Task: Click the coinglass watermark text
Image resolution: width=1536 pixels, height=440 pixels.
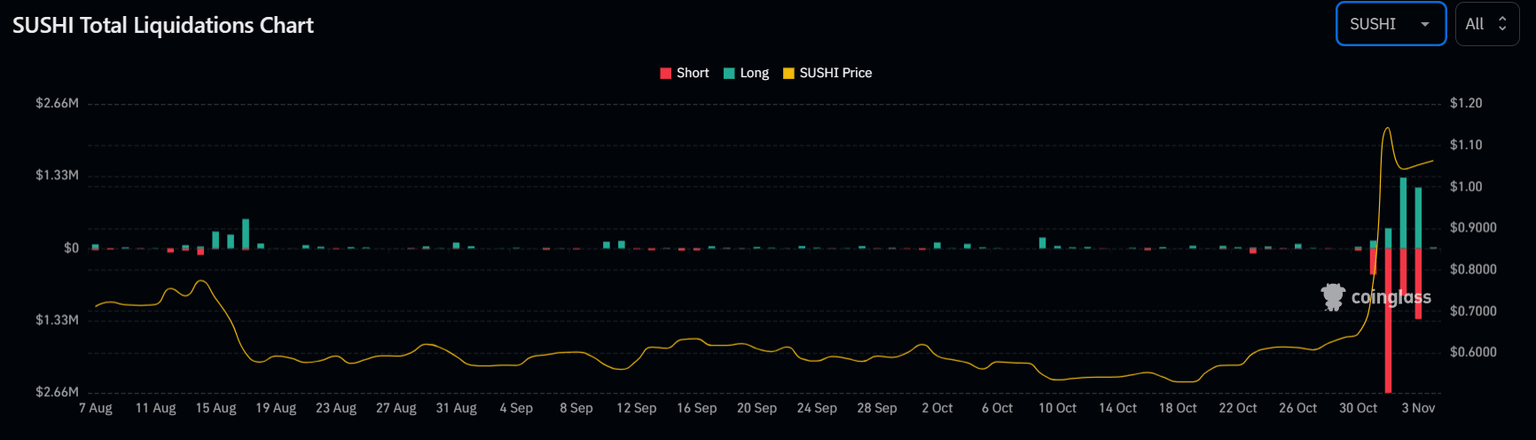Action: click(1391, 298)
